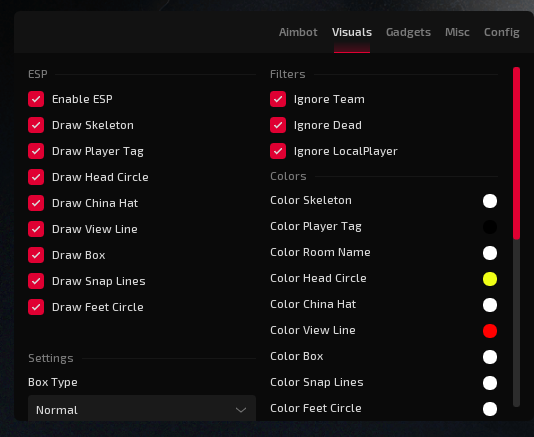Click the black Color Player Tag swatch
534x437 pixels.
[x=490, y=227]
